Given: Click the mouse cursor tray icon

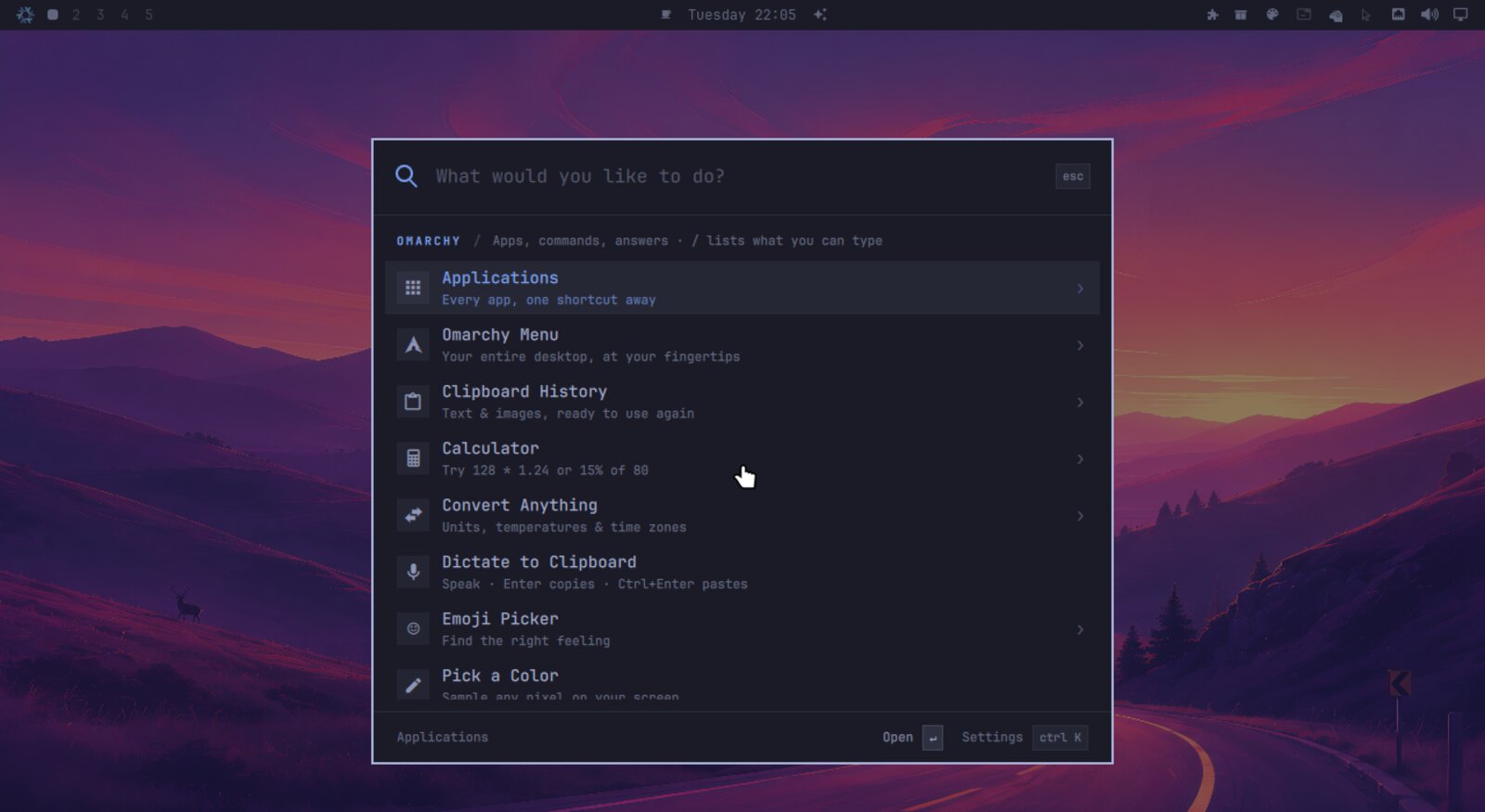Looking at the screenshot, I should (1366, 16).
